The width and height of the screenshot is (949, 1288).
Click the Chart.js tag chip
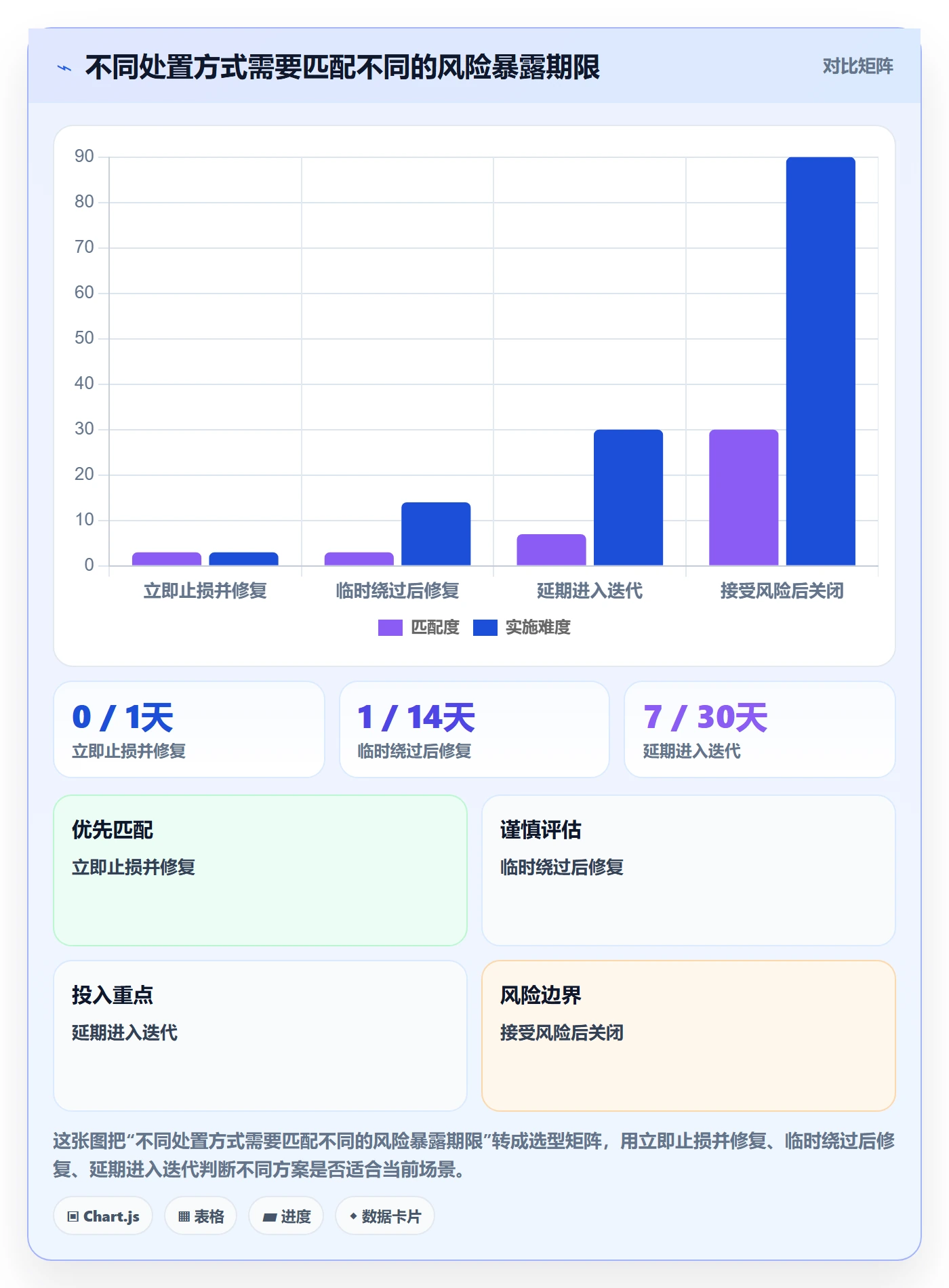[103, 1216]
